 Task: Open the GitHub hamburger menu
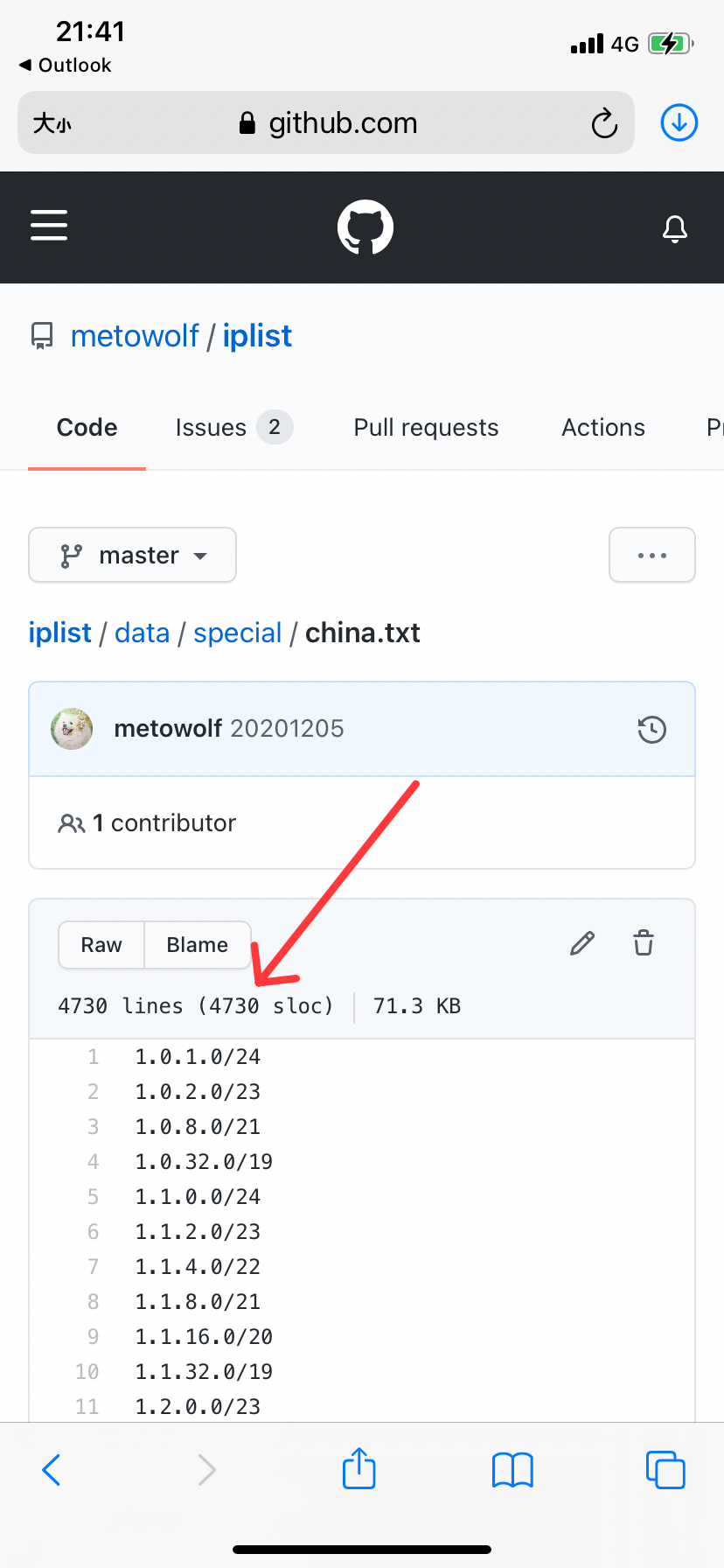coord(49,226)
